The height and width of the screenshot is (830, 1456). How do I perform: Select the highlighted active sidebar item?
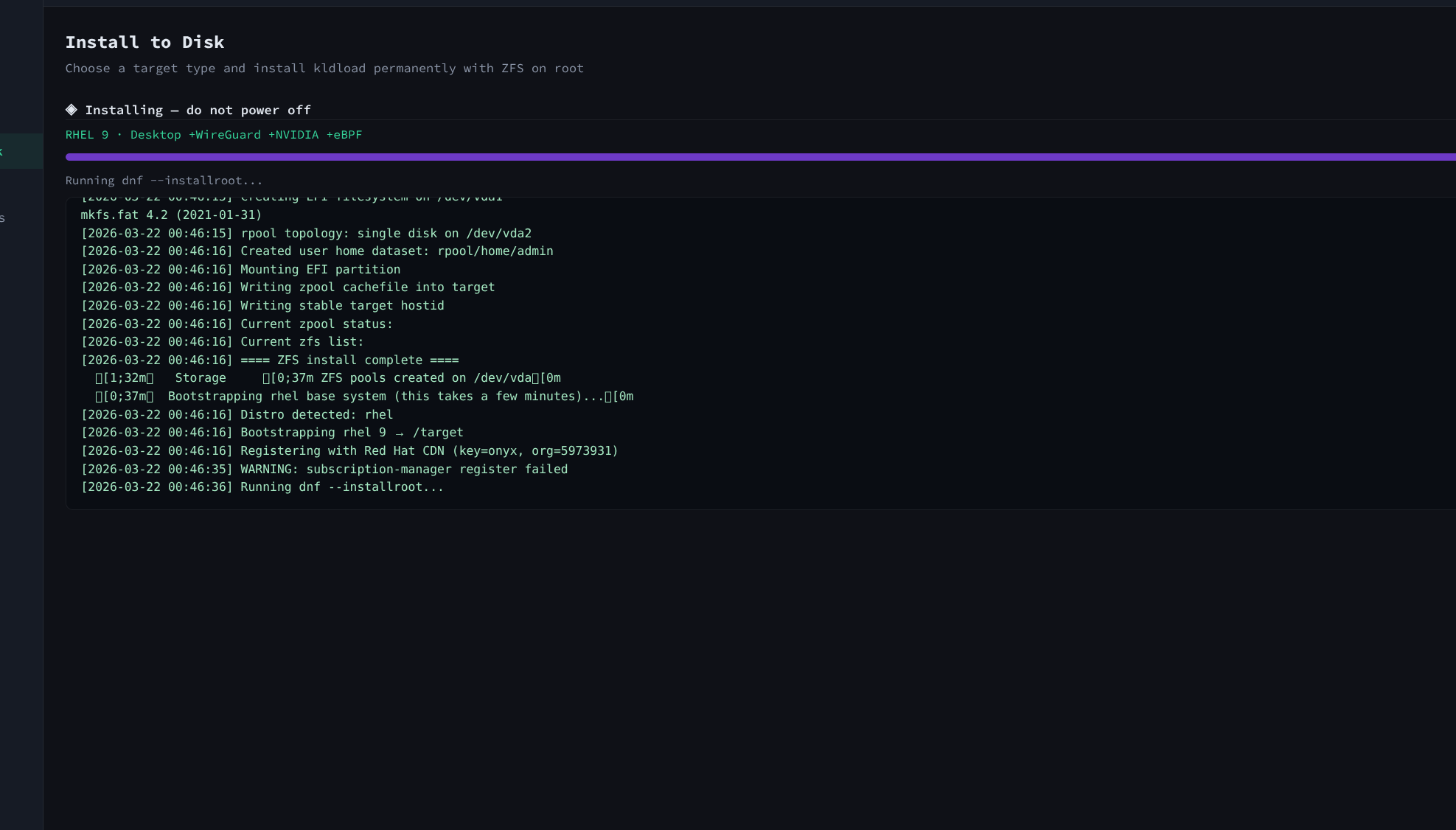tap(21, 151)
